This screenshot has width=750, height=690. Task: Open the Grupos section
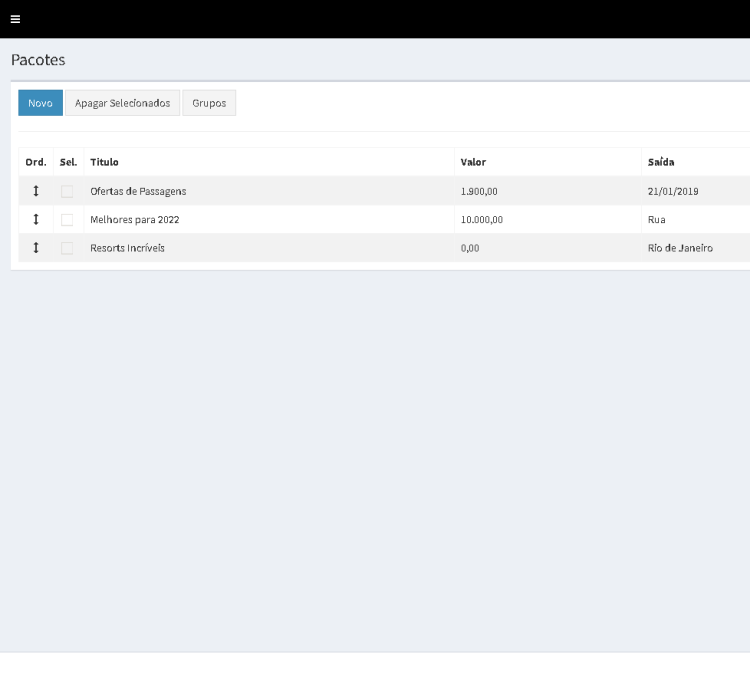209,103
